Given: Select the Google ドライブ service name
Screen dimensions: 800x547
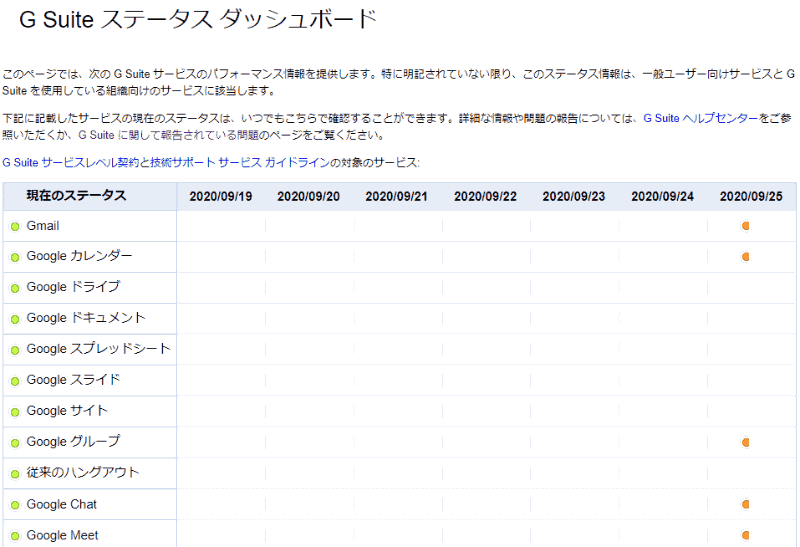Looking at the screenshot, I should [73, 287].
